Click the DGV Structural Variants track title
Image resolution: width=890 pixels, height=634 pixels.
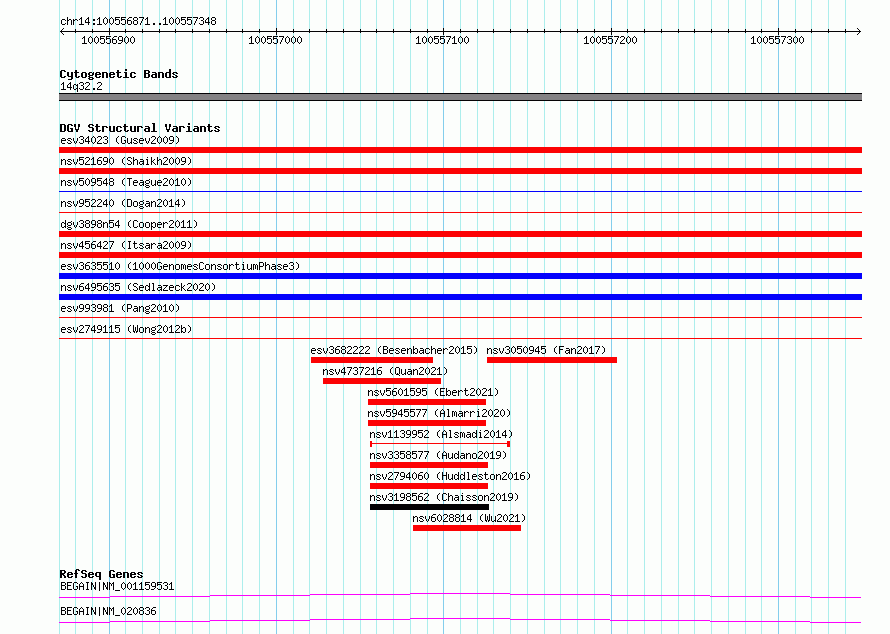(x=140, y=128)
